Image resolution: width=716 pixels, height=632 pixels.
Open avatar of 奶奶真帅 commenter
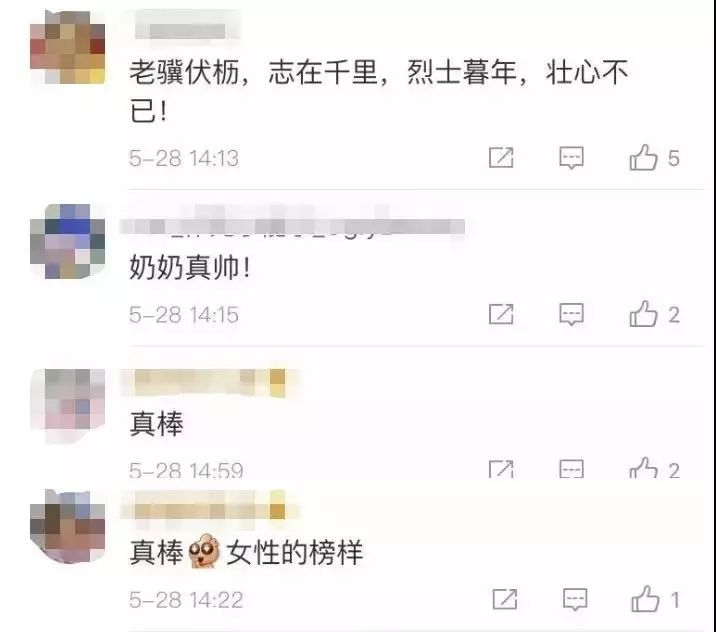pyautogui.click(x=68, y=241)
